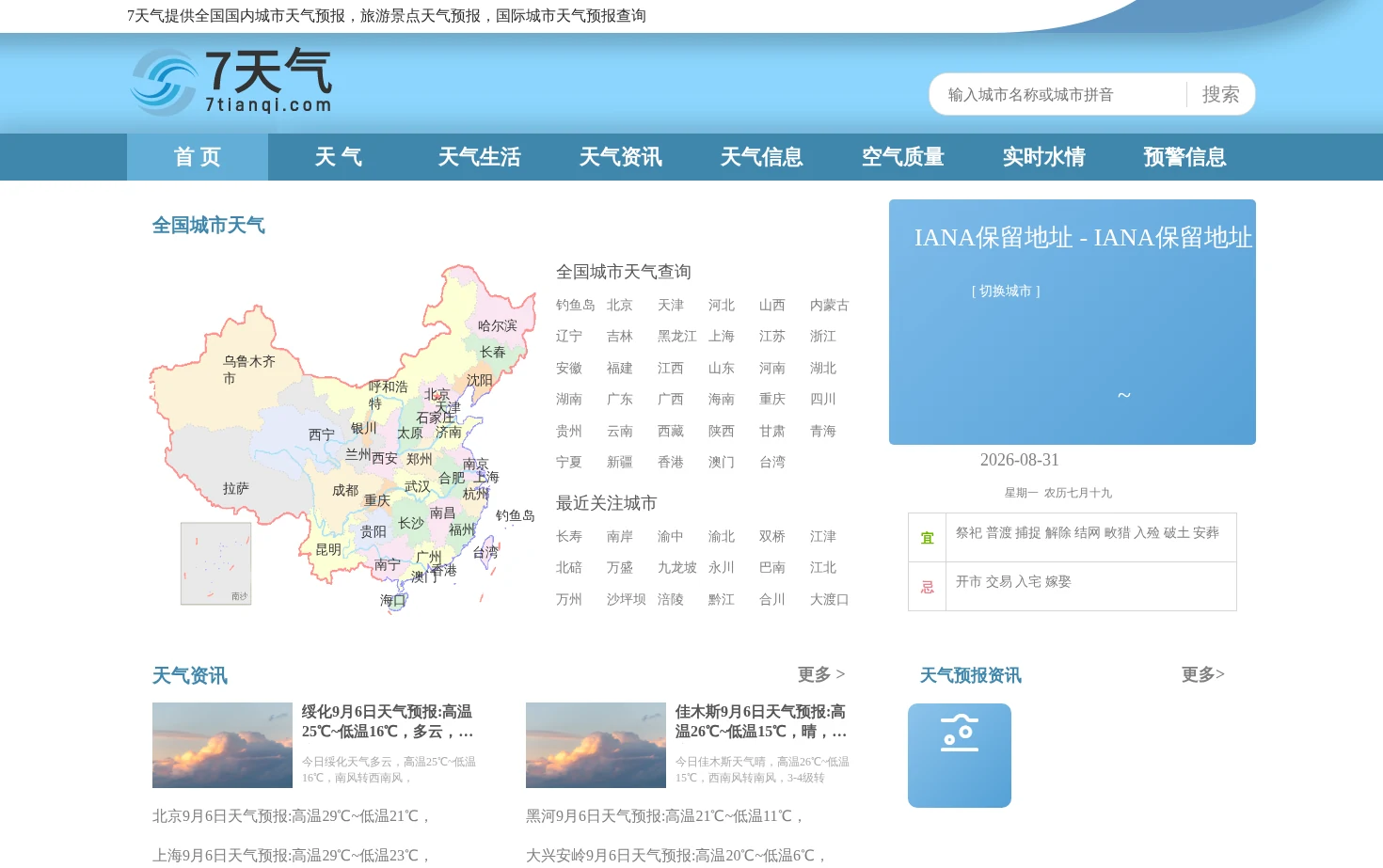1383x868 pixels.
Task: Open the 佳木斯9月6日天气预报 article thumbnail
Action: pos(596,745)
